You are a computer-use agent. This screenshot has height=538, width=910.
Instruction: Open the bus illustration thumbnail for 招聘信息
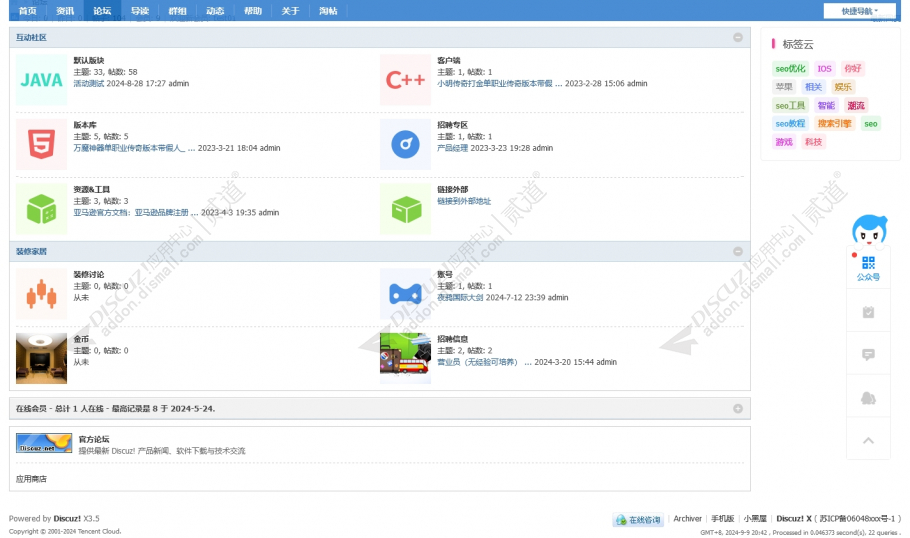405,358
